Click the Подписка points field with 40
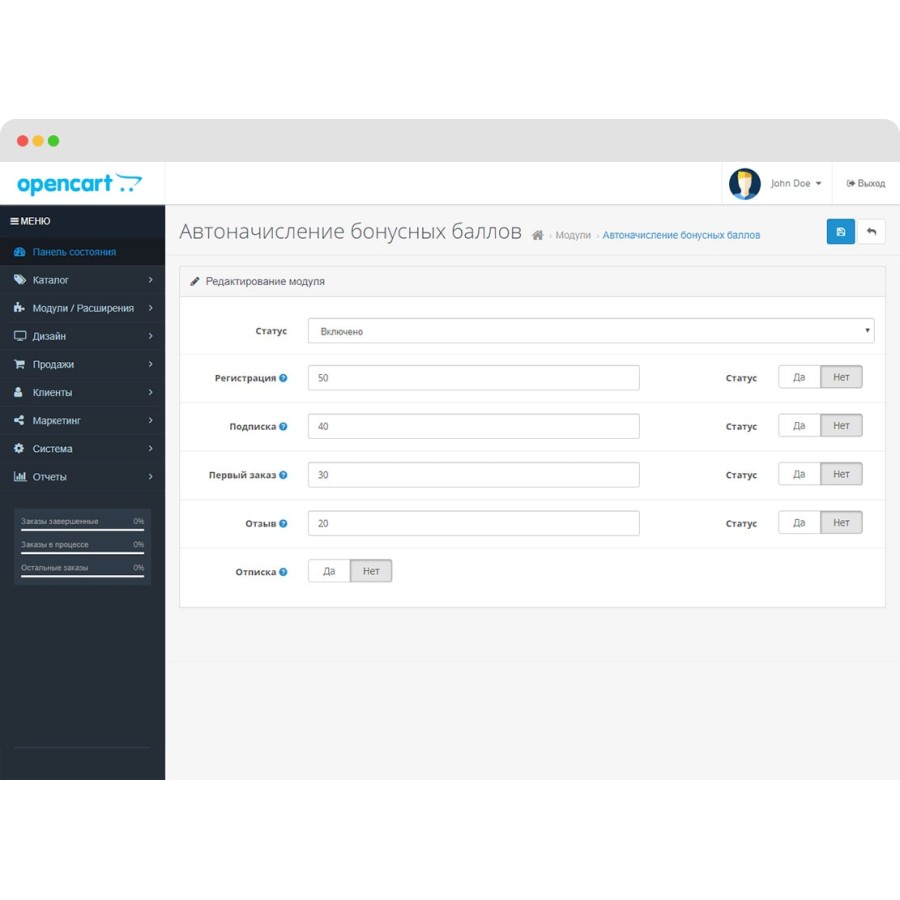The image size is (900, 900). (x=474, y=426)
